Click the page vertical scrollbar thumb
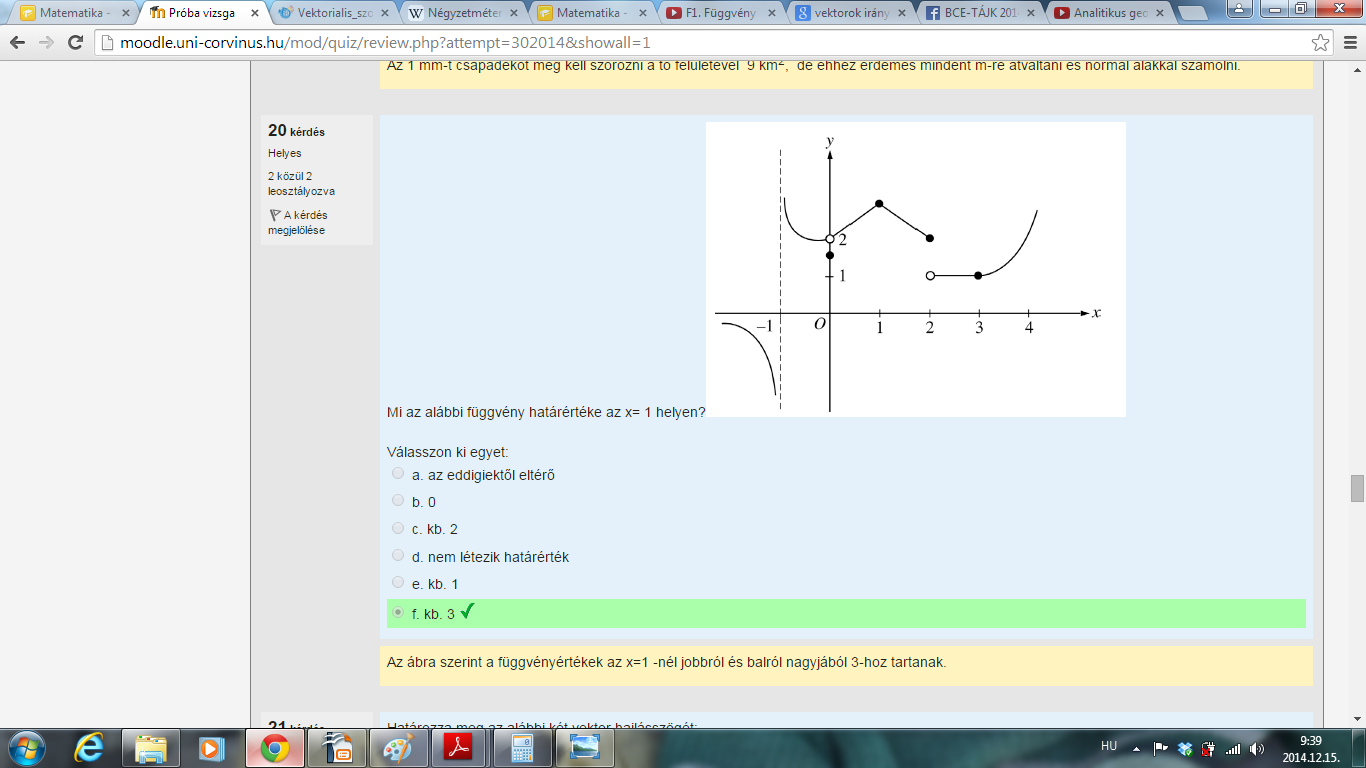The height and width of the screenshot is (768, 1366). pyautogui.click(x=1357, y=488)
